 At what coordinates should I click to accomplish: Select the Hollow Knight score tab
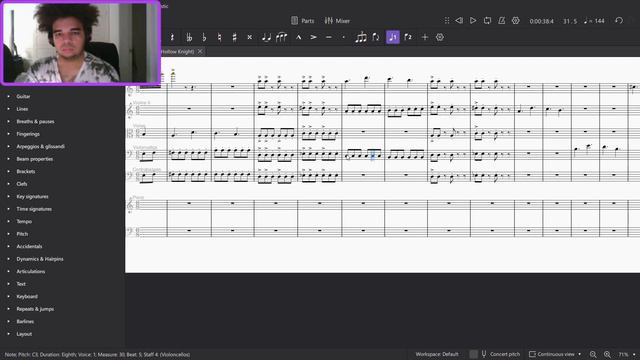178,51
